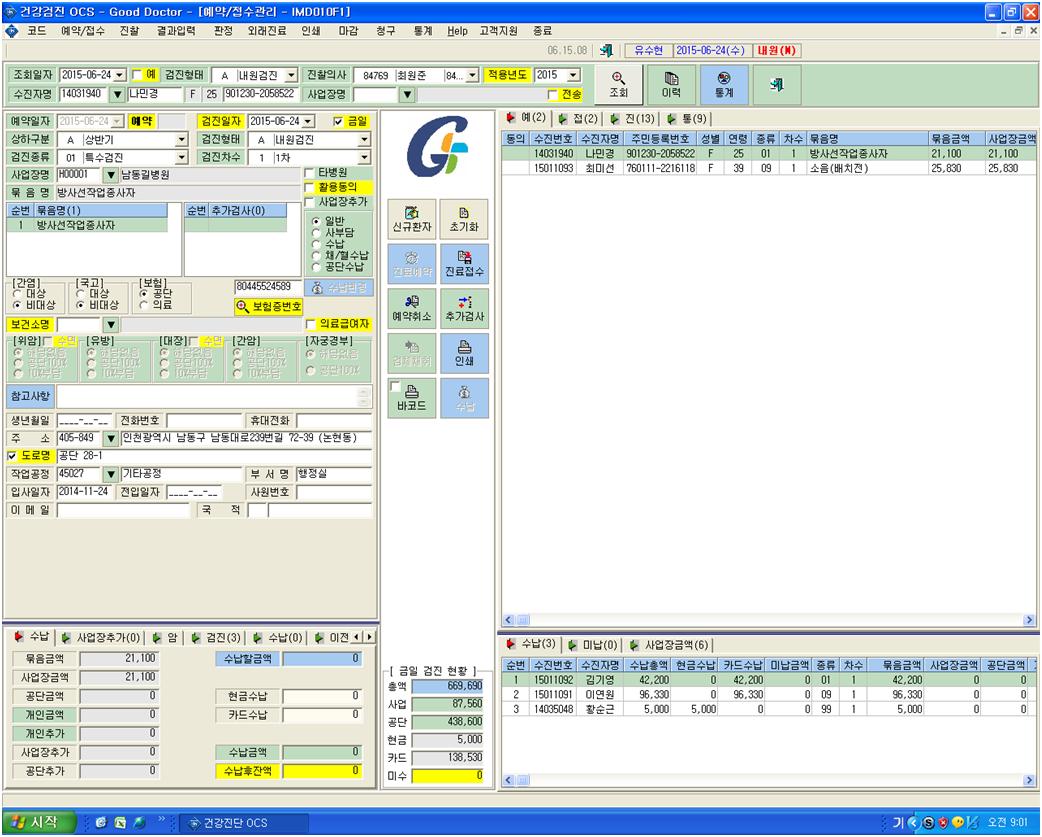Click the Windows 시작 start button

38,822
